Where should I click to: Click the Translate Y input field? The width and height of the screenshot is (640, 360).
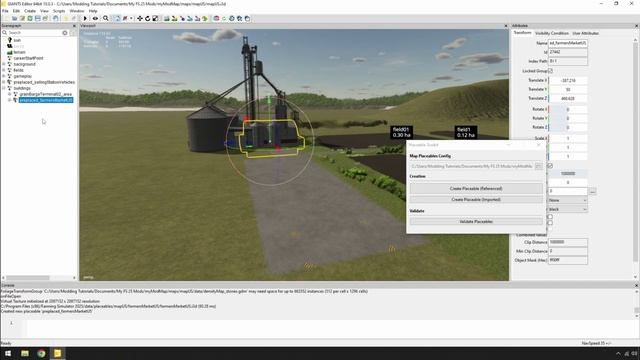click(x=568, y=89)
